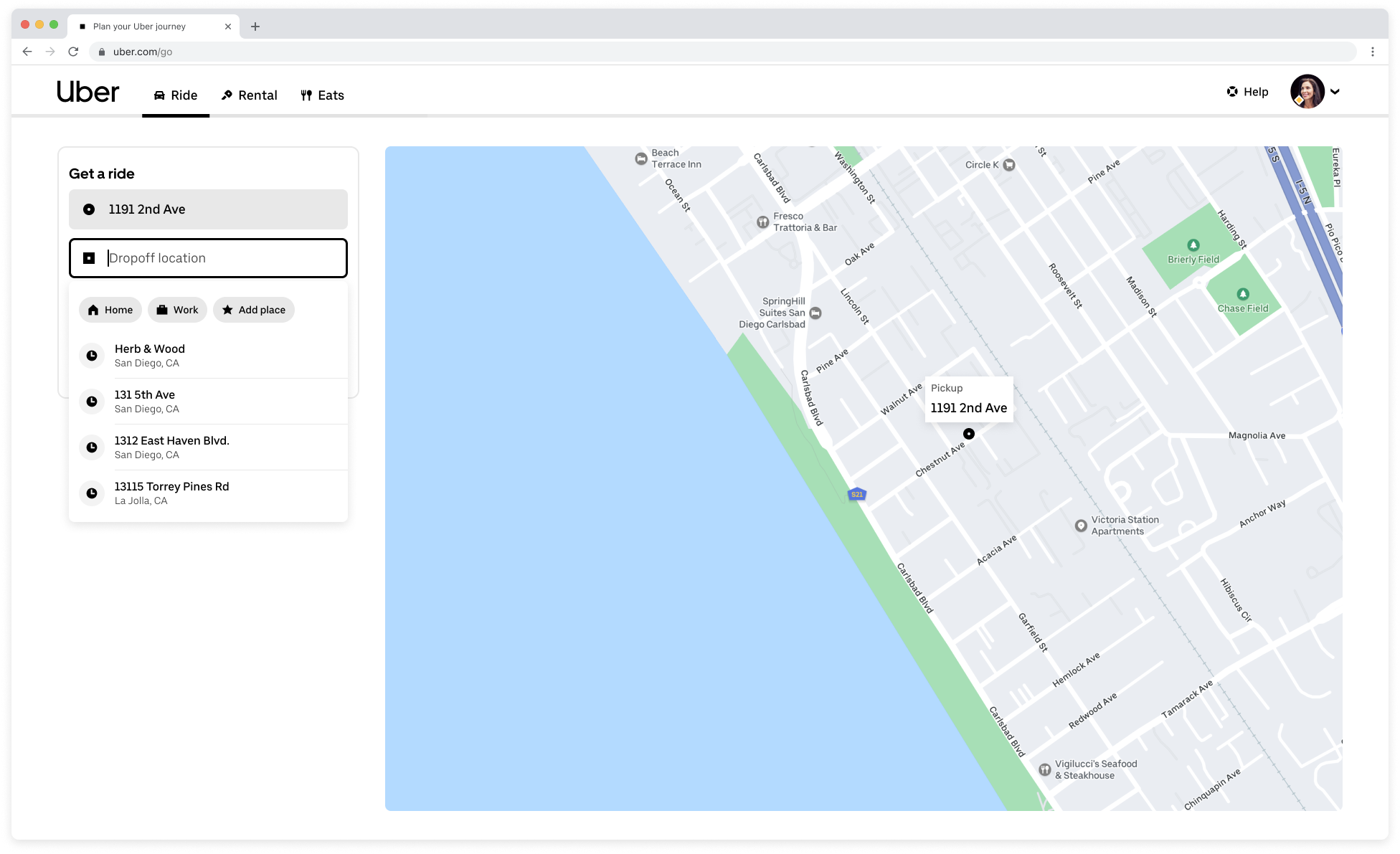Go back in the browser

pos(27,52)
